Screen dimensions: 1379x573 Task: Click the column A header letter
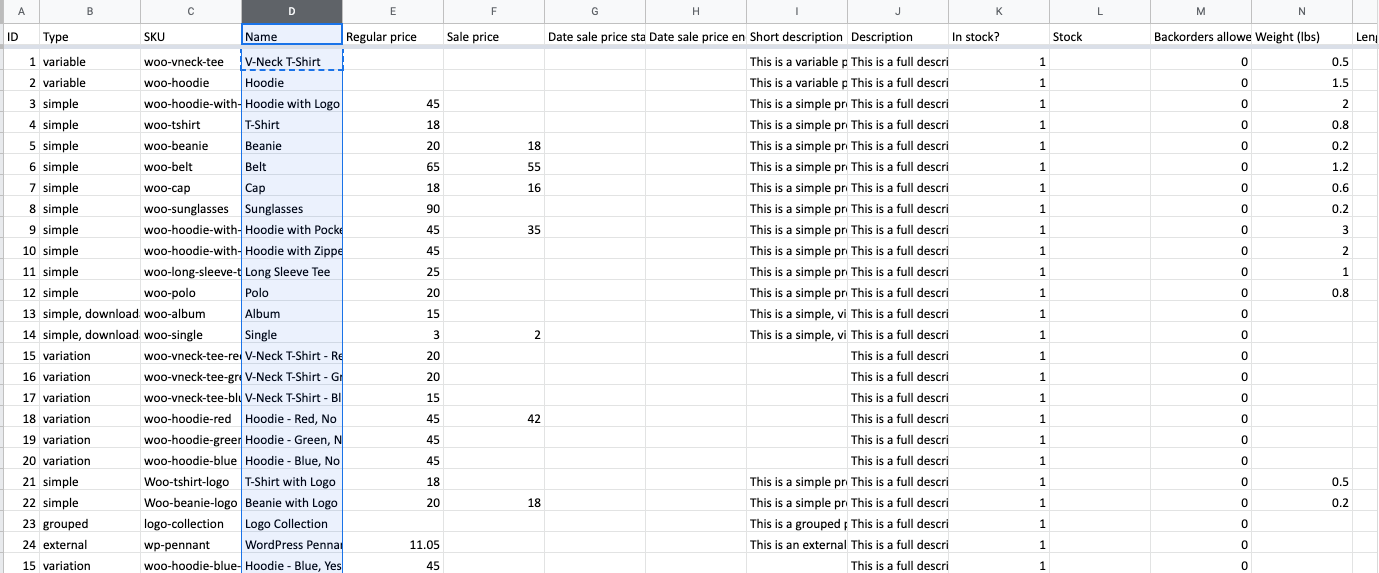pos(21,11)
